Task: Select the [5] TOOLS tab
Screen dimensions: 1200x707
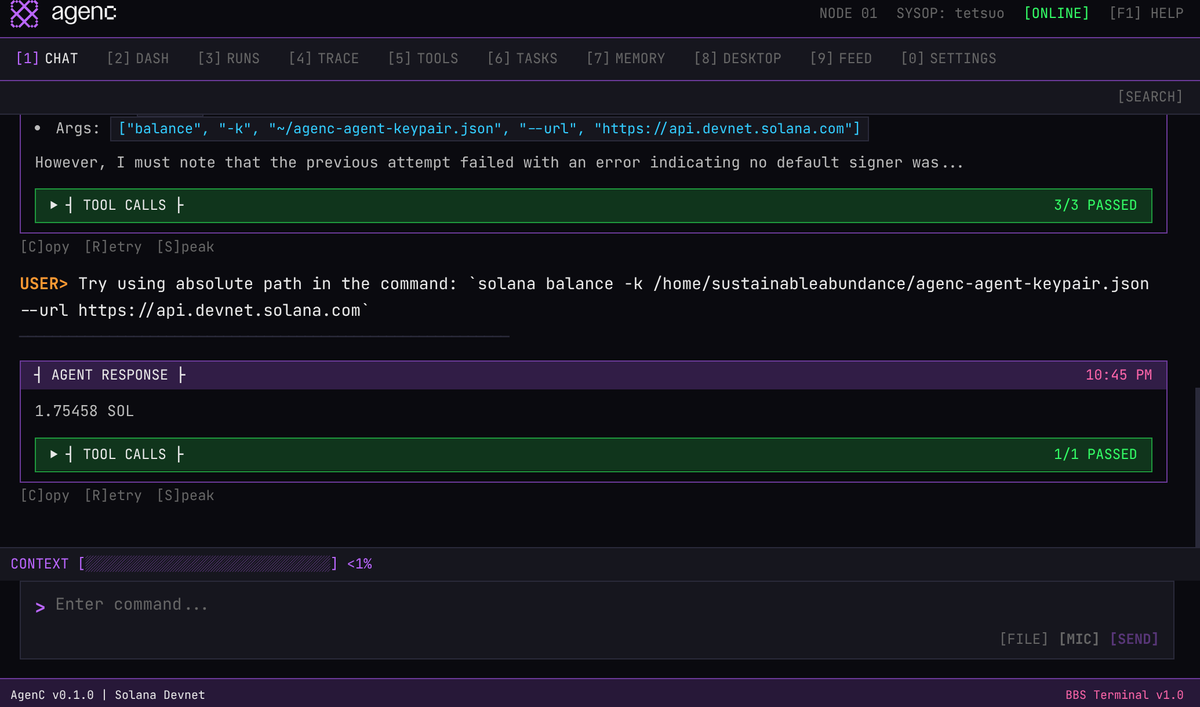Action: (423, 58)
